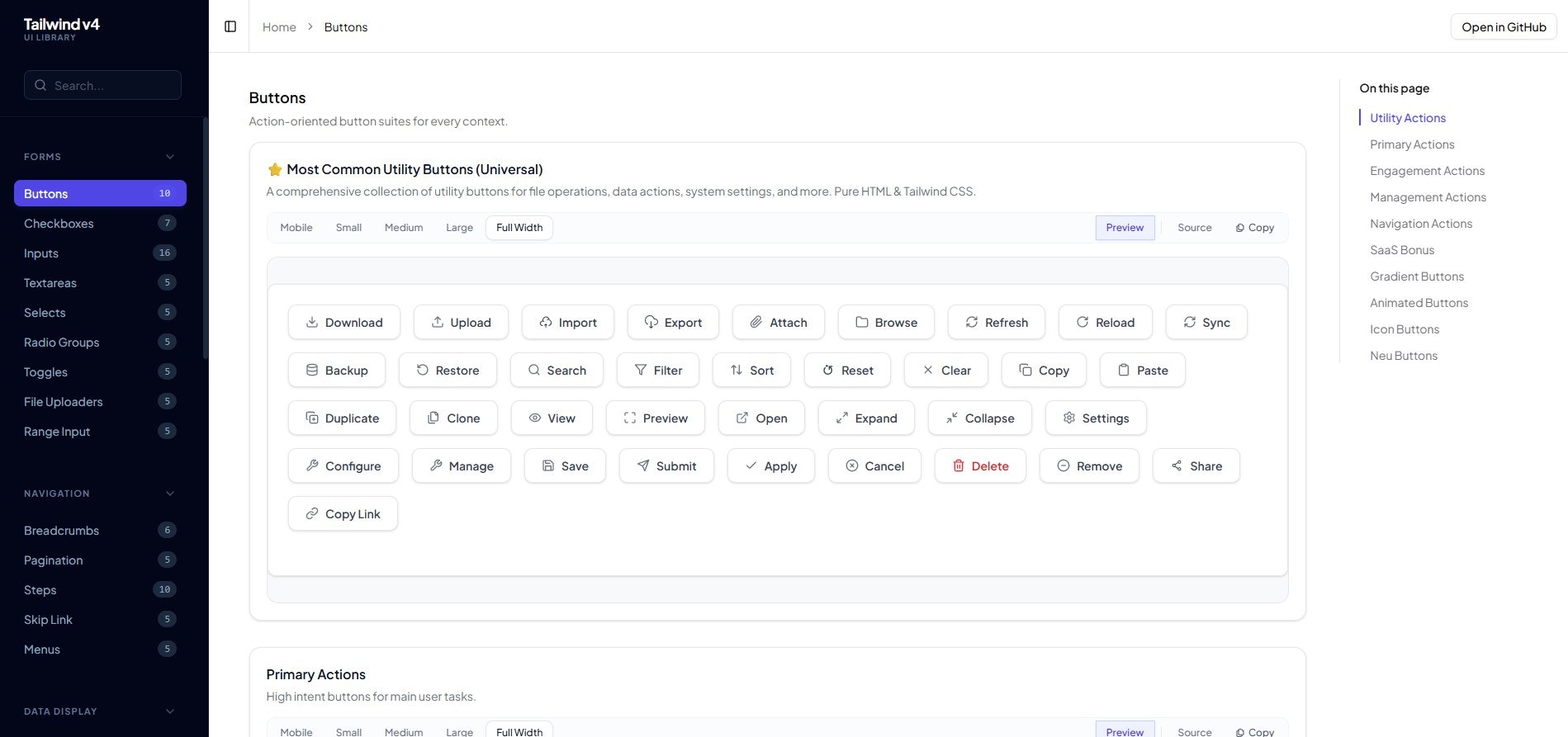Screen dimensions: 1568x737
Task: Click the Import cloud button
Action: tap(567, 322)
